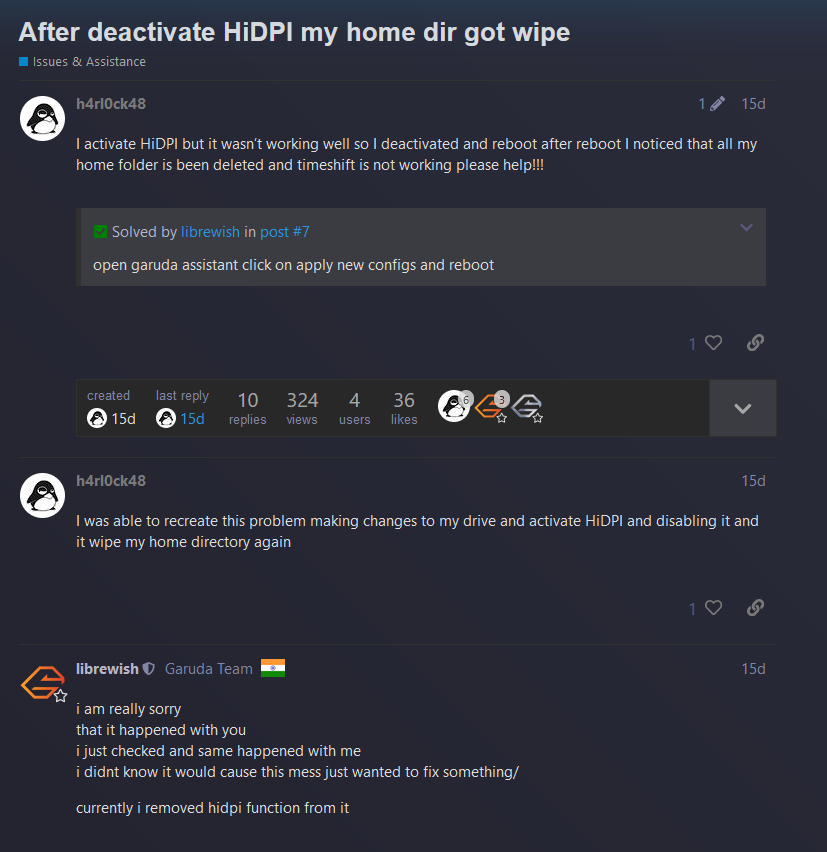Click the pencil edit history icon
The image size is (827, 852).
pos(717,104)
